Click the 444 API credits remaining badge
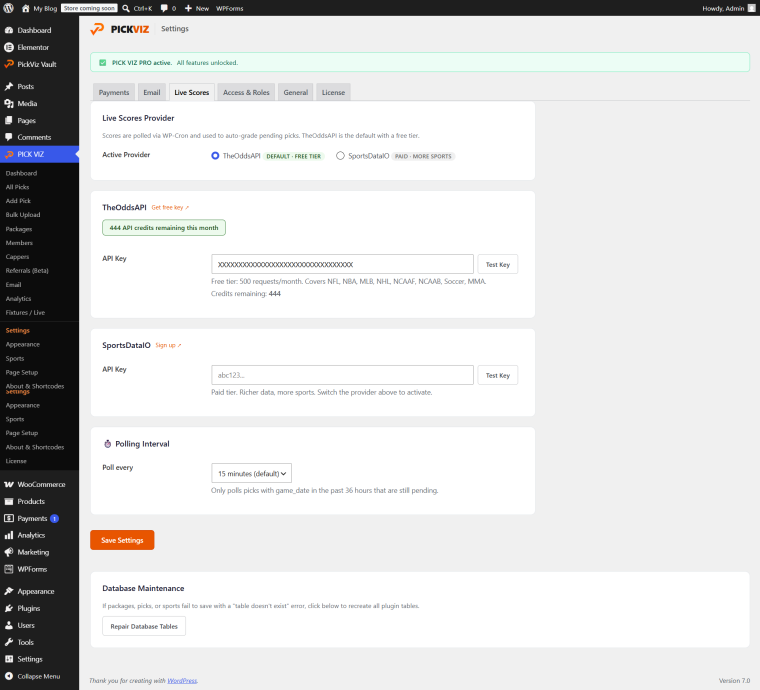The width and height of the screenshot is (760, 690). point(164,228)
